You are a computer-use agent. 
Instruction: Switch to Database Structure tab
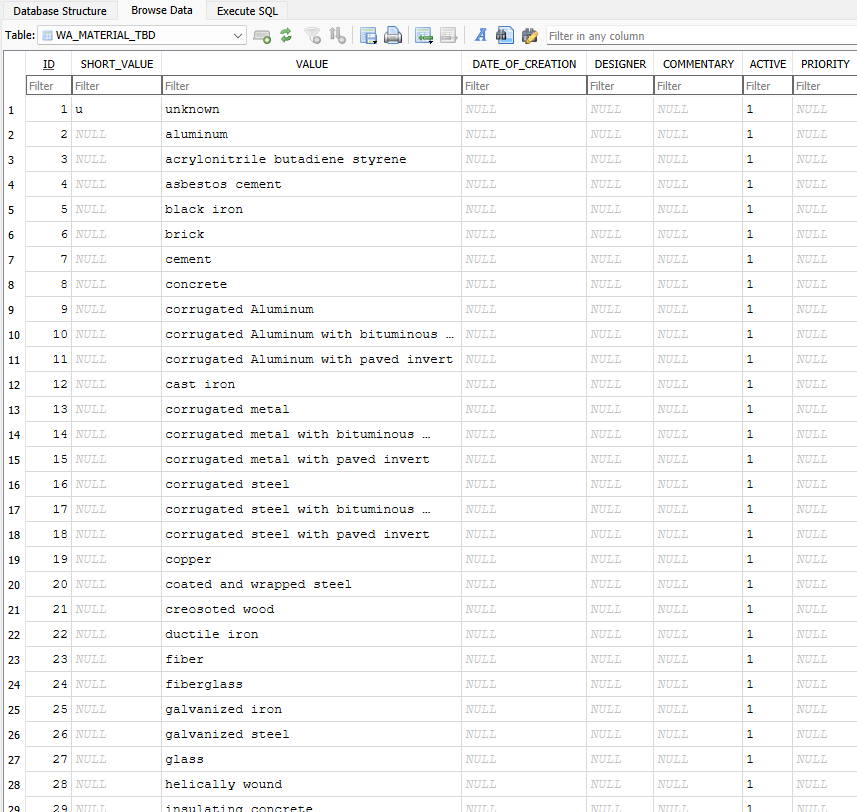click(60, 11)
